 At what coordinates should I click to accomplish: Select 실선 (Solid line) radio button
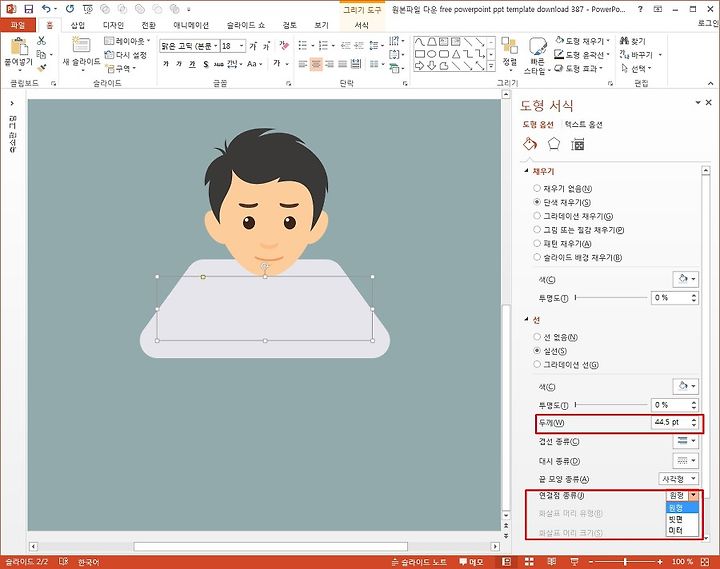coord(536,351)
